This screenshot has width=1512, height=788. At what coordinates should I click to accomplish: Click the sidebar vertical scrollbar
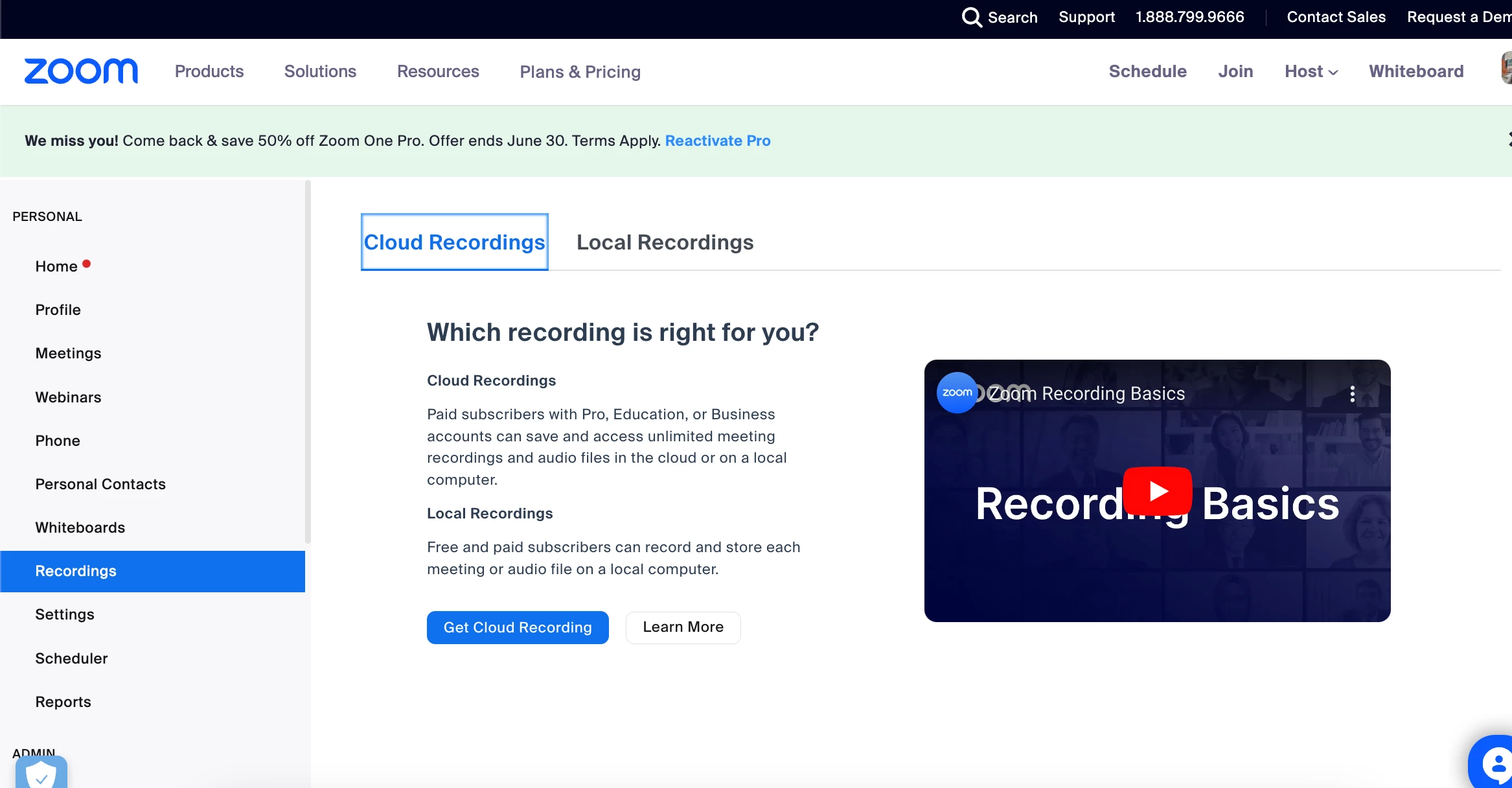pyautogui.click(x=308, y=362)
